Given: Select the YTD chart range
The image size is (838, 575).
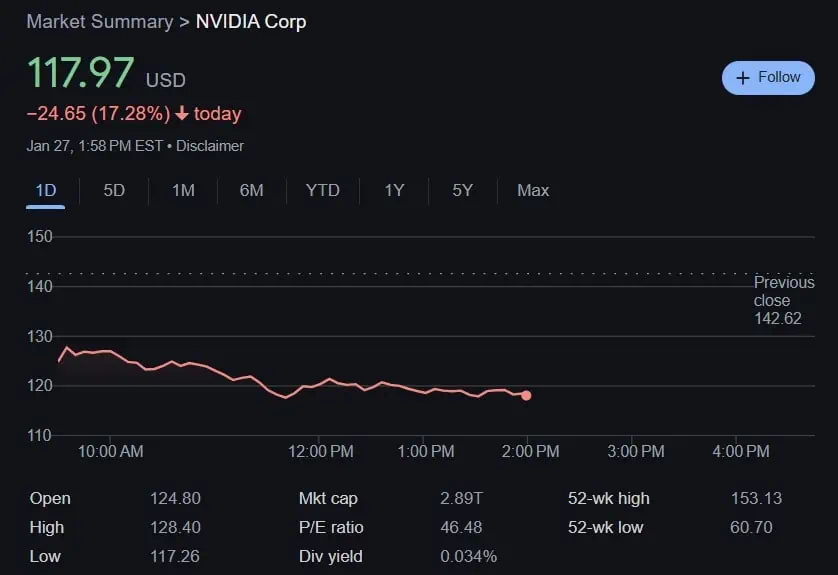Looking at the screenshot, I should (322, 190).
